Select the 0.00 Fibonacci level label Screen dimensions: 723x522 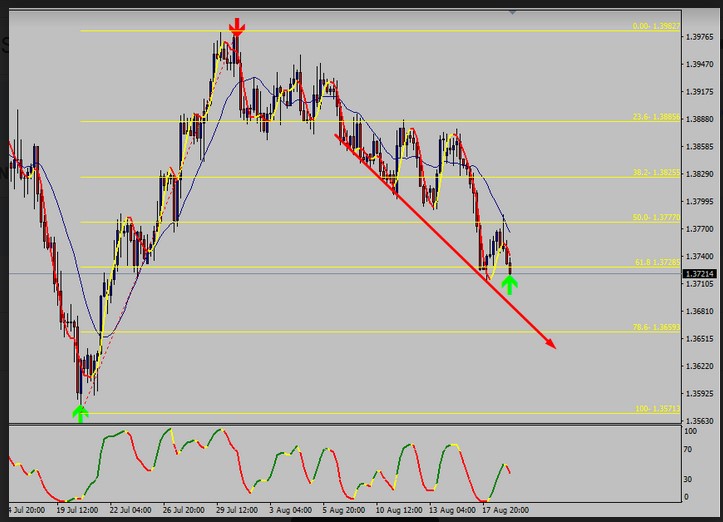pyautogui.click(x=656, y=27)
